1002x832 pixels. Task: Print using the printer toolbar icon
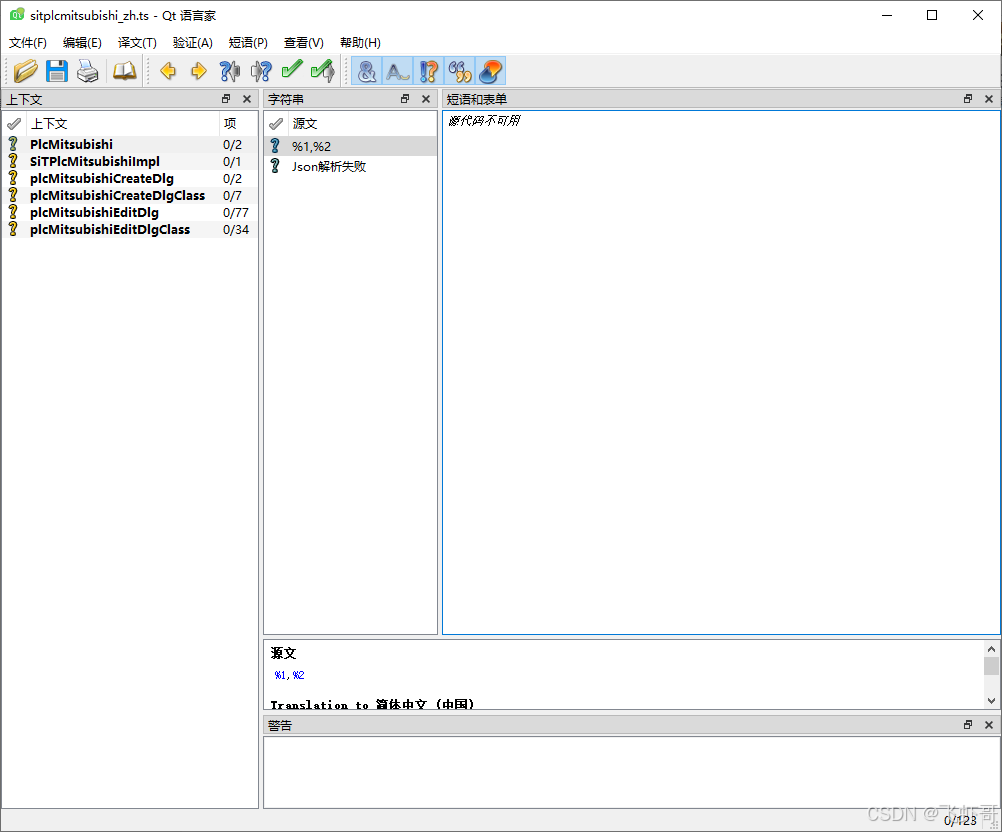point(88,71)
